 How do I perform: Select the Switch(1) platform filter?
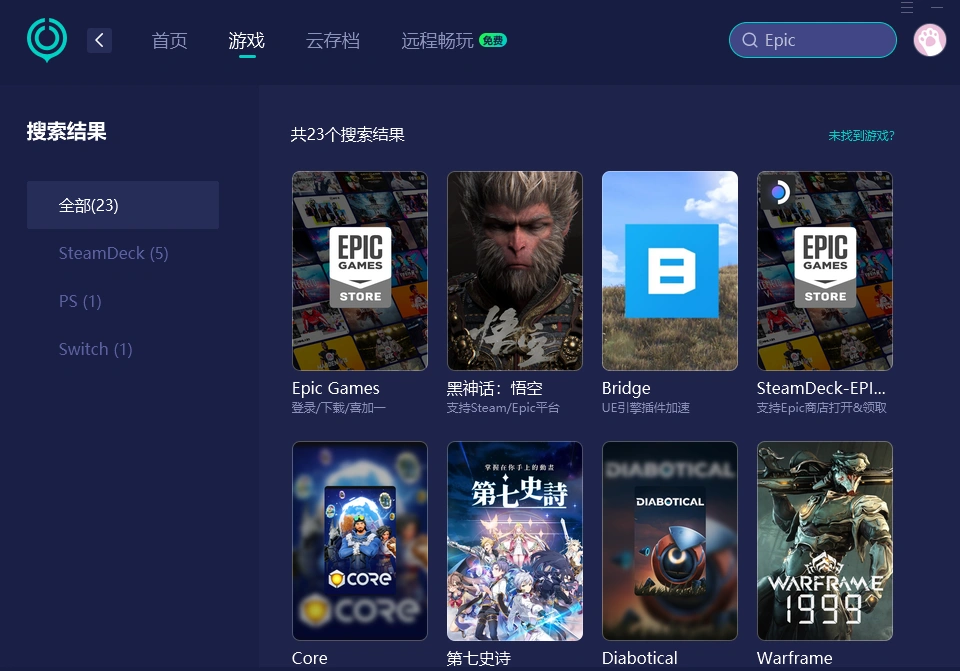click(x=95, y=349)
